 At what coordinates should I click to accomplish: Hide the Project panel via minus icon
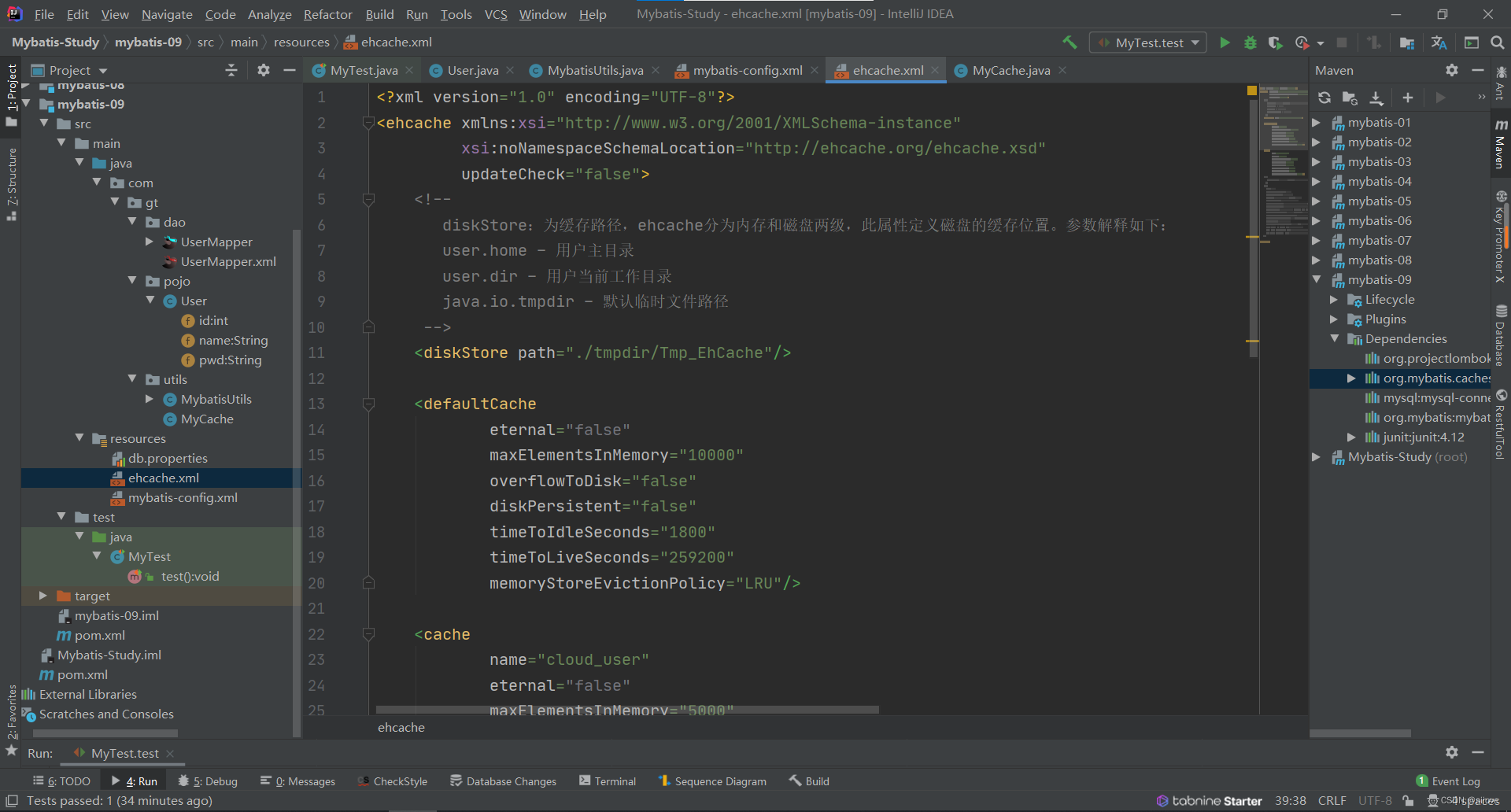coord(290,70)
